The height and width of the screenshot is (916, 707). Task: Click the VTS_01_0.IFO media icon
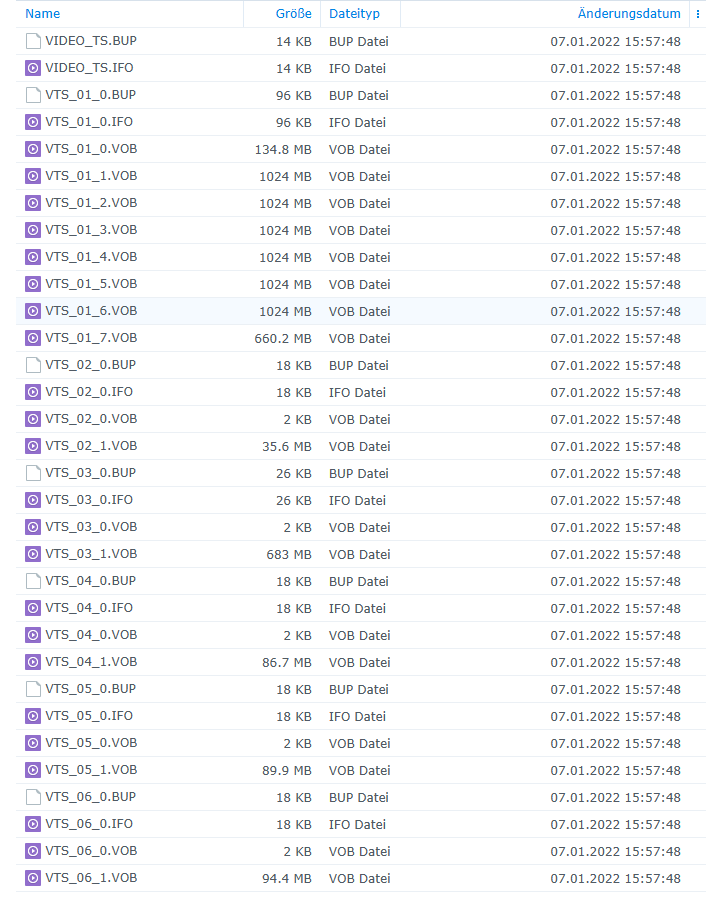point(33,122)
